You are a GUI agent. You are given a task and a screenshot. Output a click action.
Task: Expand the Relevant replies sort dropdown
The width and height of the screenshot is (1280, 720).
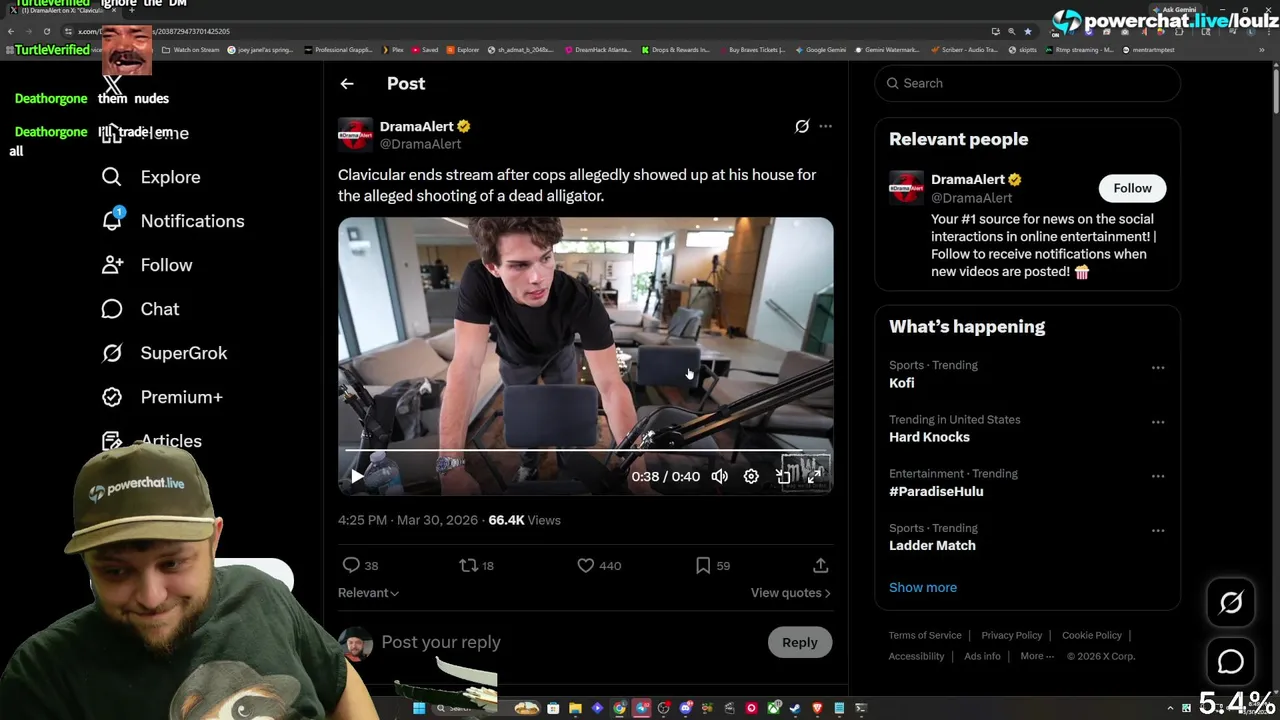(x=368, y=593)
